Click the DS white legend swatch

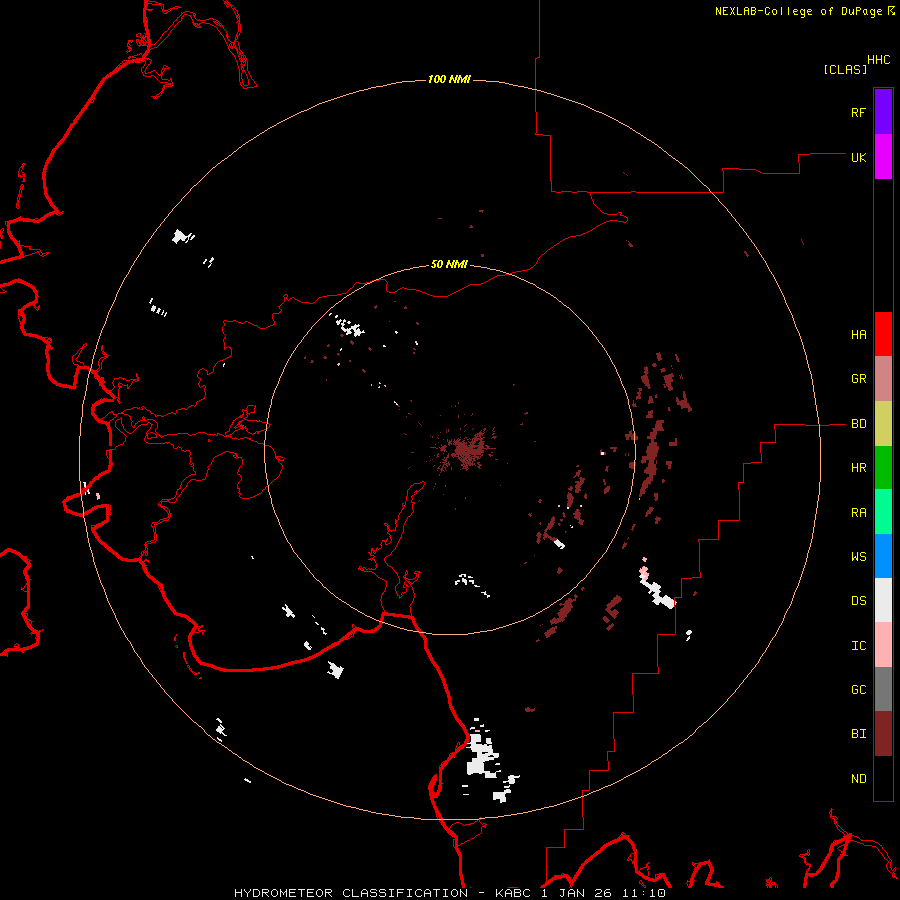[x=883, y=600]
